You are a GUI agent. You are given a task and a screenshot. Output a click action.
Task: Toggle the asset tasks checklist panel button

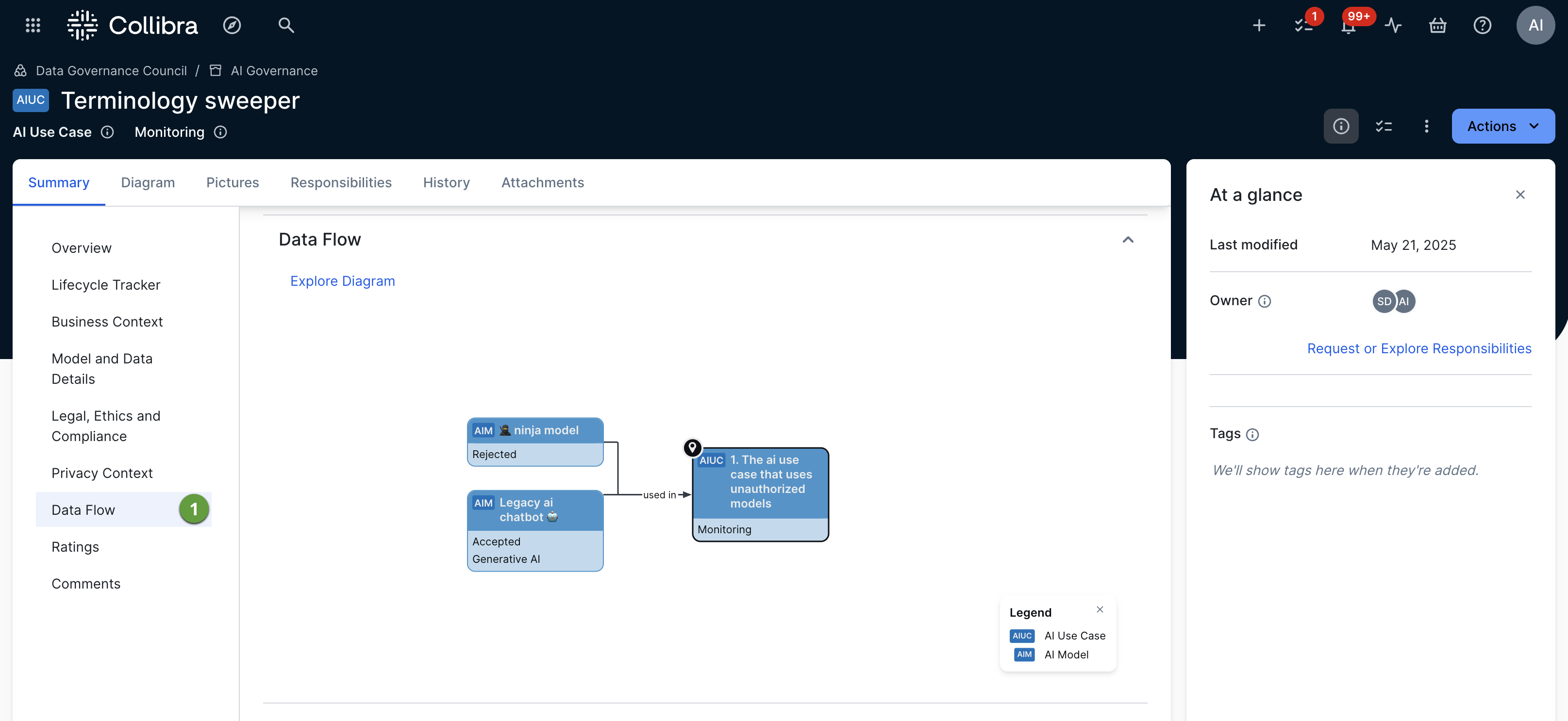click(x=1384, y=126)
